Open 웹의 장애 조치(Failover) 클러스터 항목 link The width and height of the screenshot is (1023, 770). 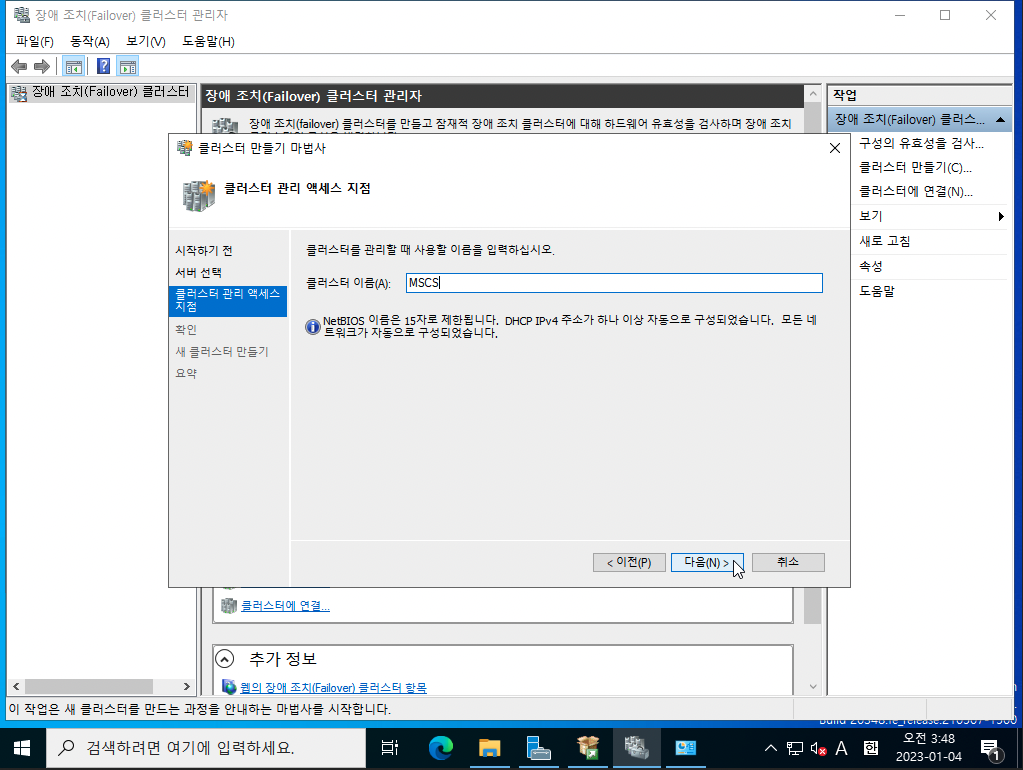click(333, 688)
